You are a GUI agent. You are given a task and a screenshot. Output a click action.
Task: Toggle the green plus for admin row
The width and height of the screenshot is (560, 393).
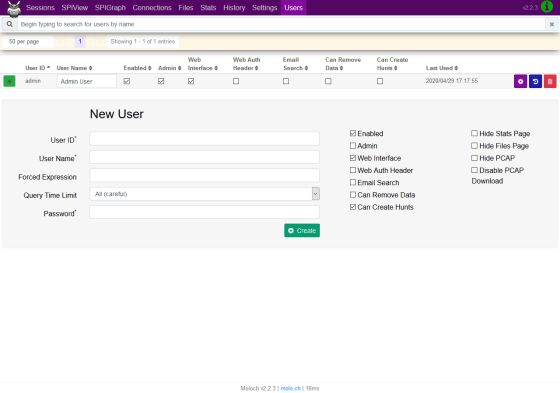click(9, 81)
